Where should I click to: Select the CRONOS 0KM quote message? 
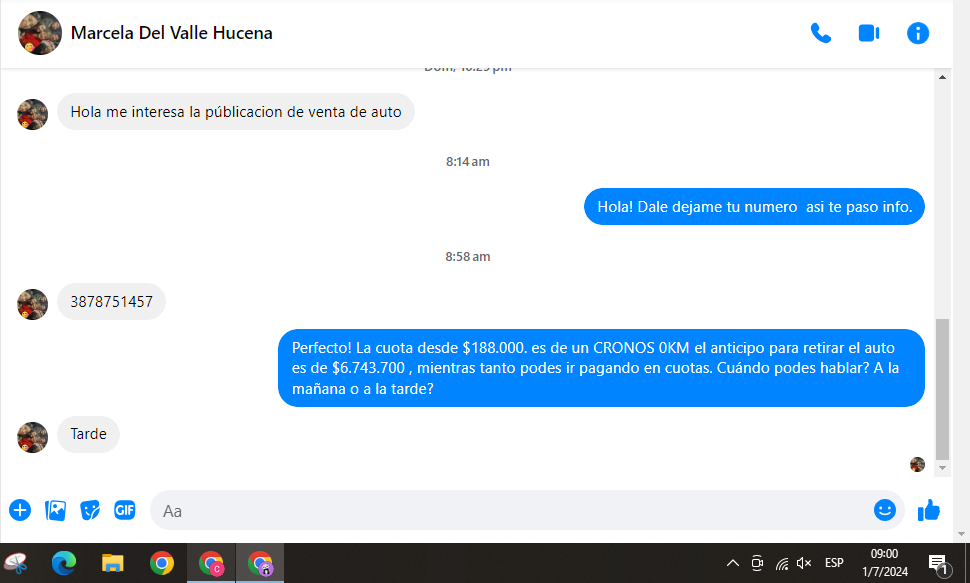coord(601,368)
